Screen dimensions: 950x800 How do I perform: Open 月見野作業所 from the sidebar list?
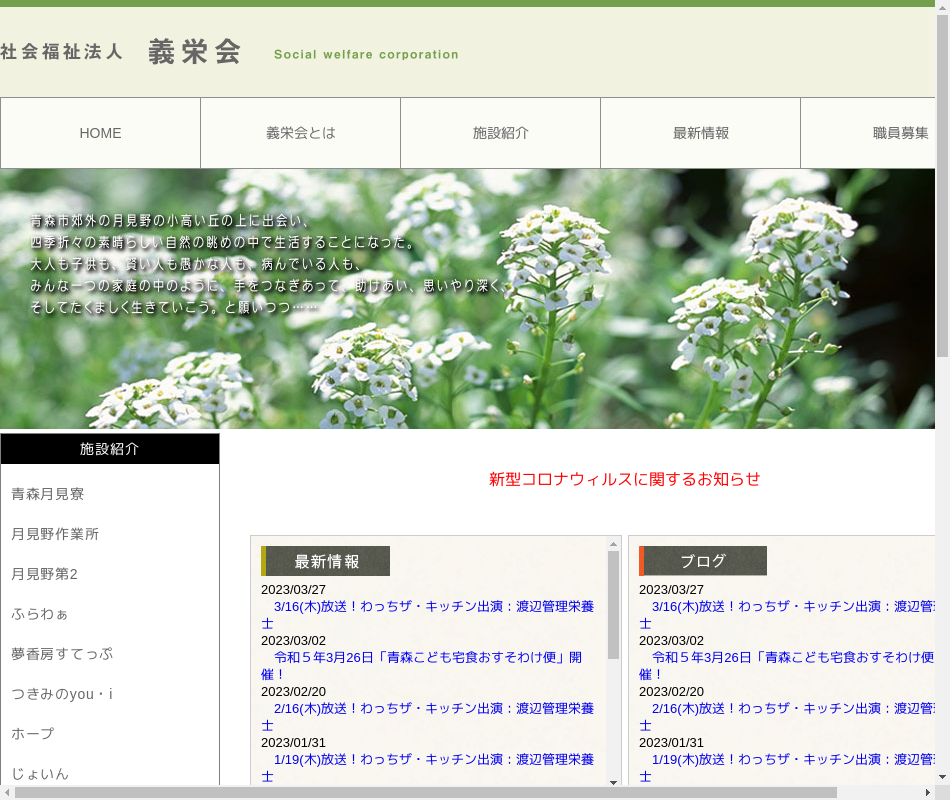pos(55,534)
